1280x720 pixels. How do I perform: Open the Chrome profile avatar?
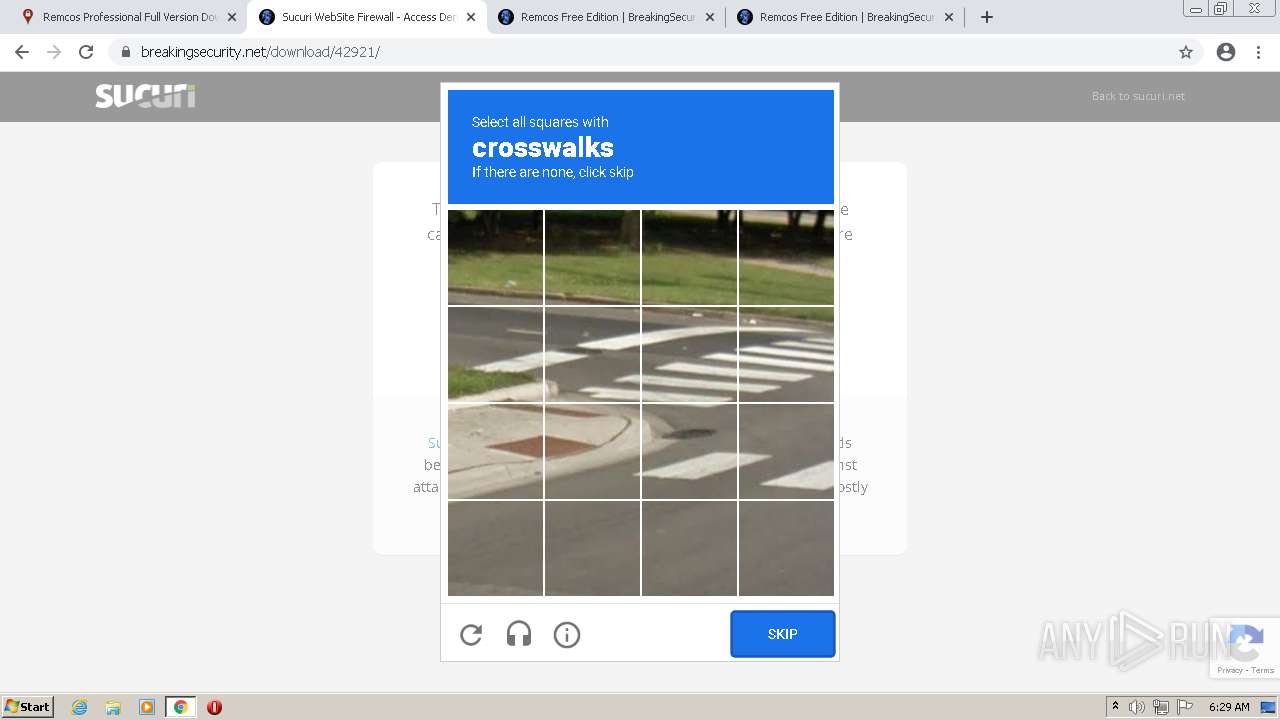click(x=1226, y=52)
